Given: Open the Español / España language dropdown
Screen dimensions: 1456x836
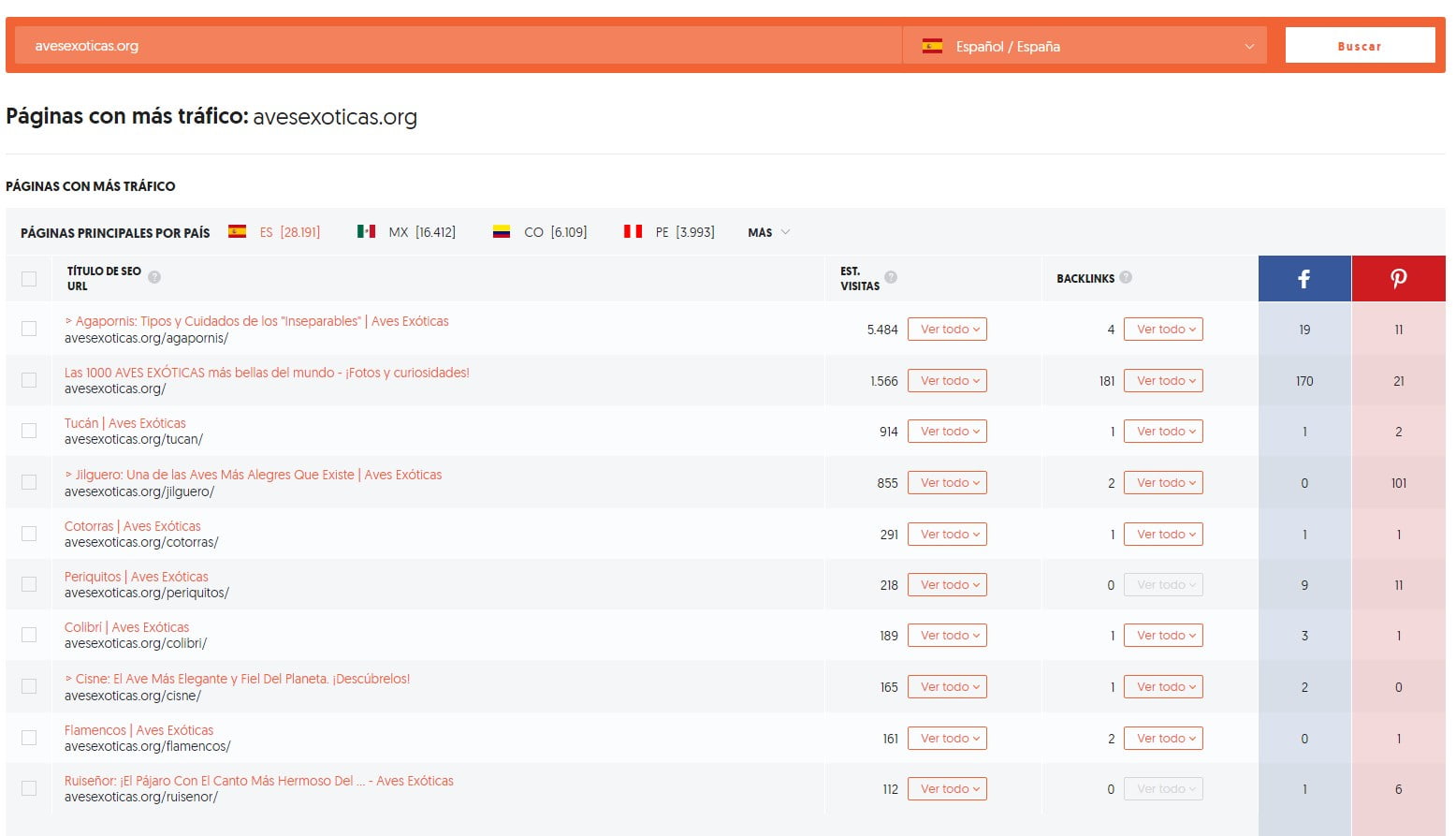Looking at the screenshot, I should coord(1085,46).
